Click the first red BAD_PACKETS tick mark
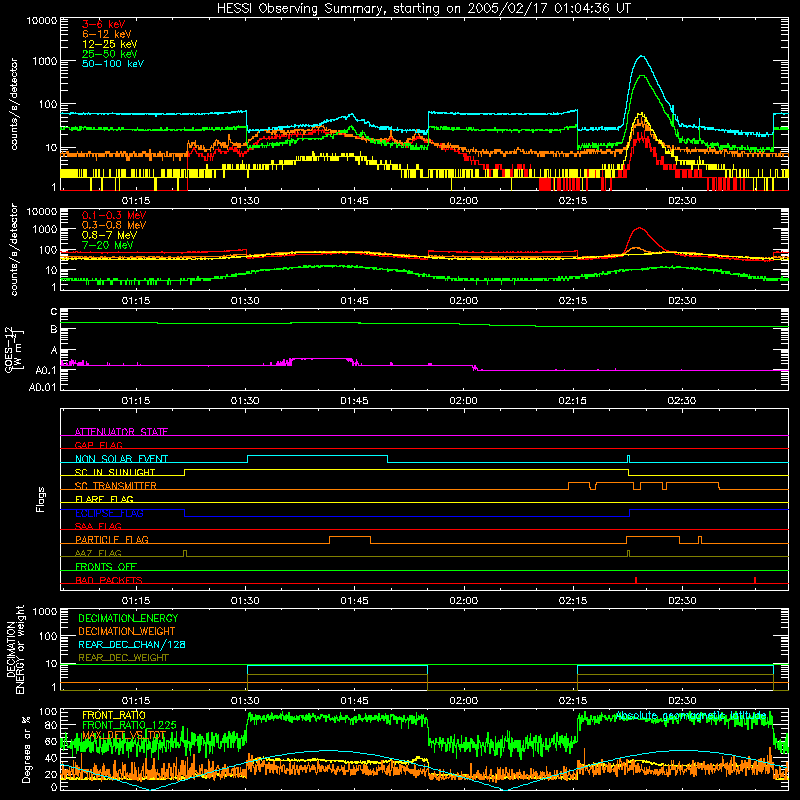Screen dimensions: 800x800 (636, 580)
